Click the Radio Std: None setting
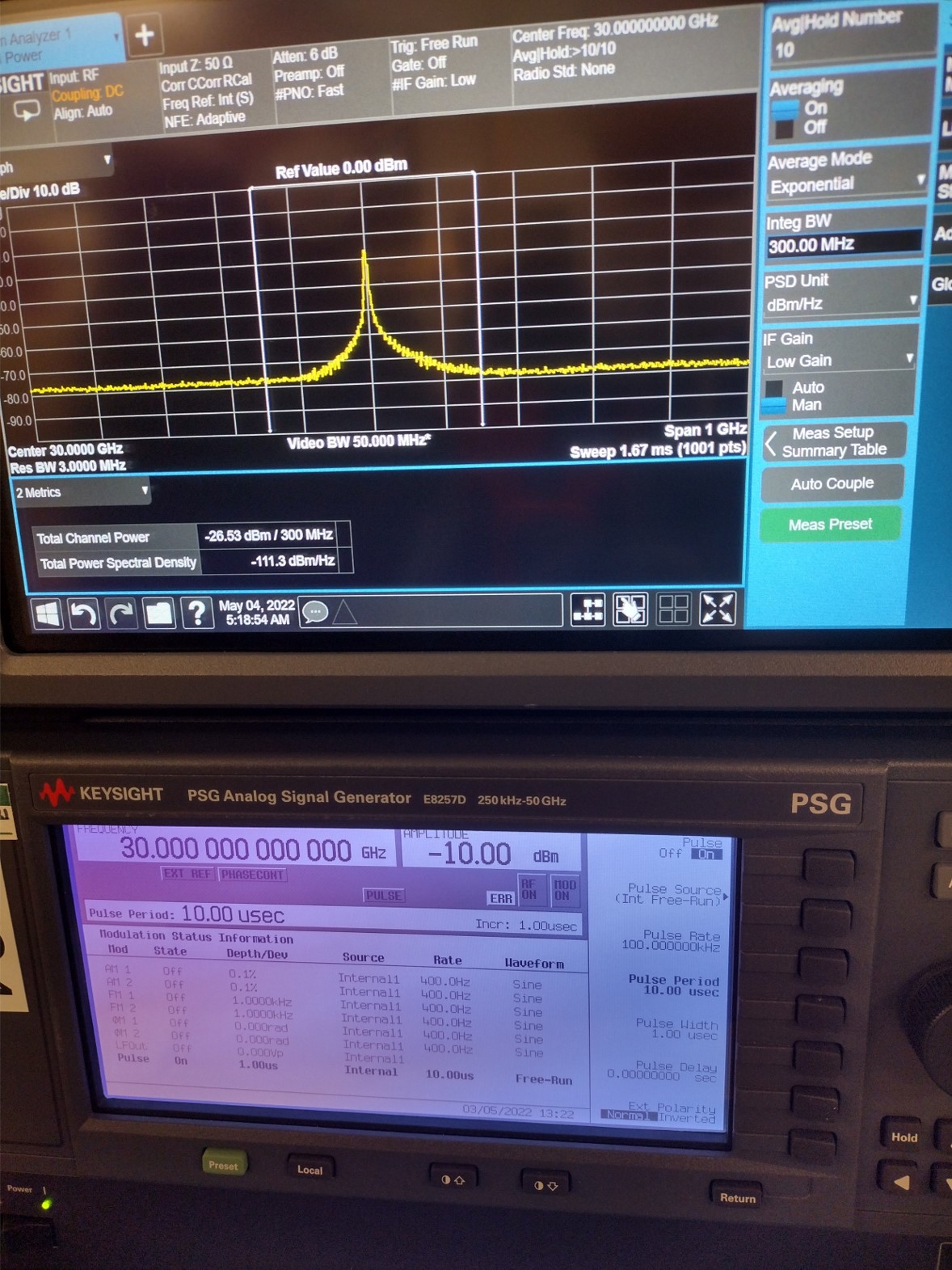 tap(563, 72)
